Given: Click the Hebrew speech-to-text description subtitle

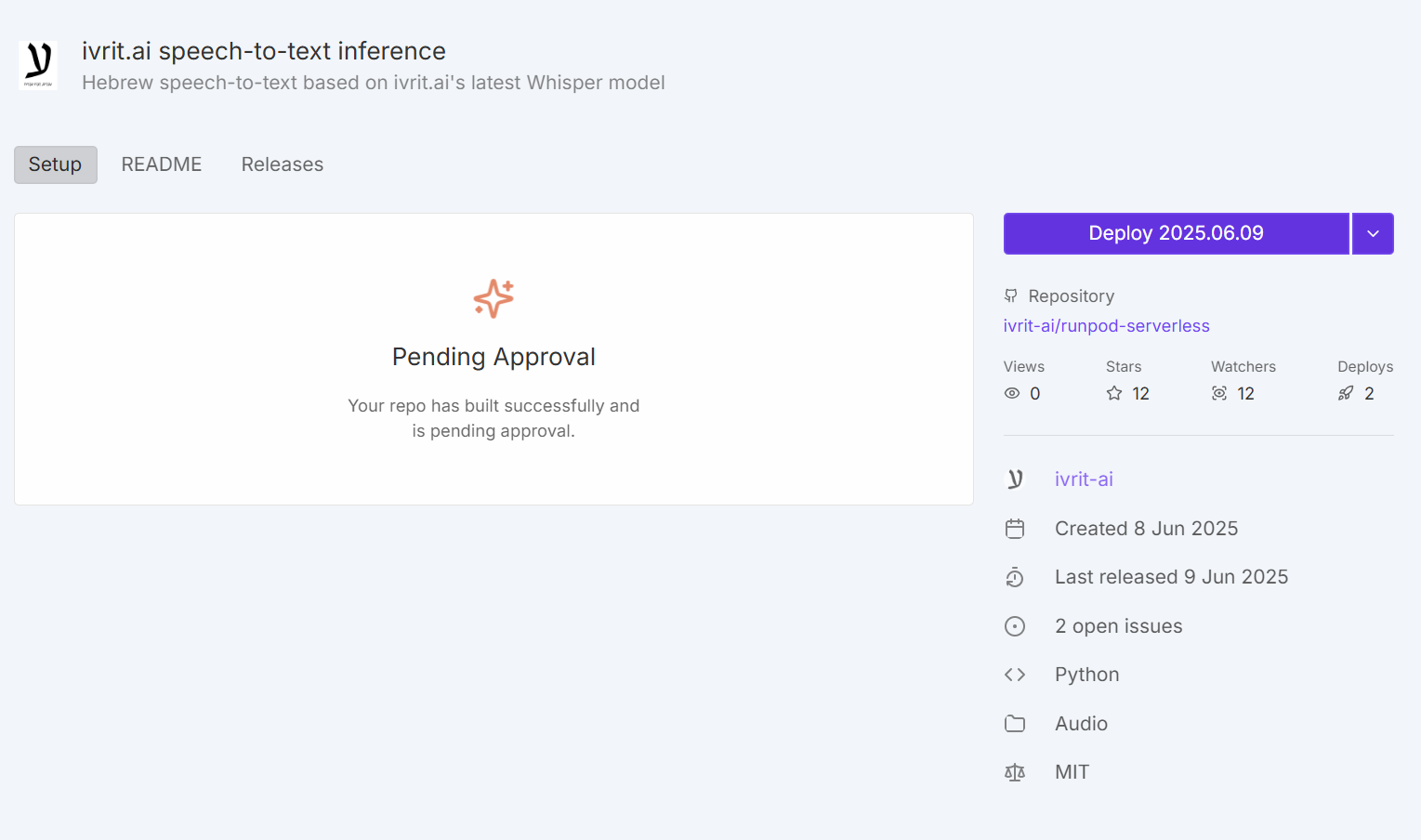Looking at the screenshot, I should pos(374,83).
